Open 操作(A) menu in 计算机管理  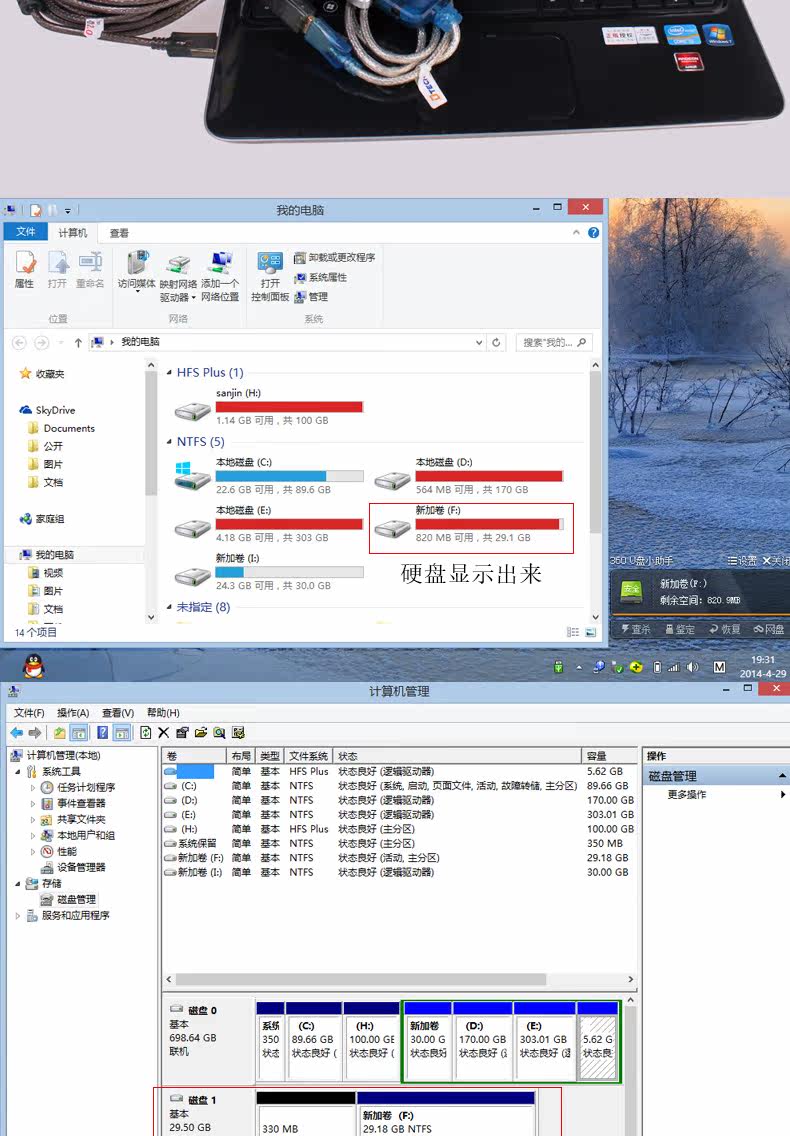(x=73, y=713)
